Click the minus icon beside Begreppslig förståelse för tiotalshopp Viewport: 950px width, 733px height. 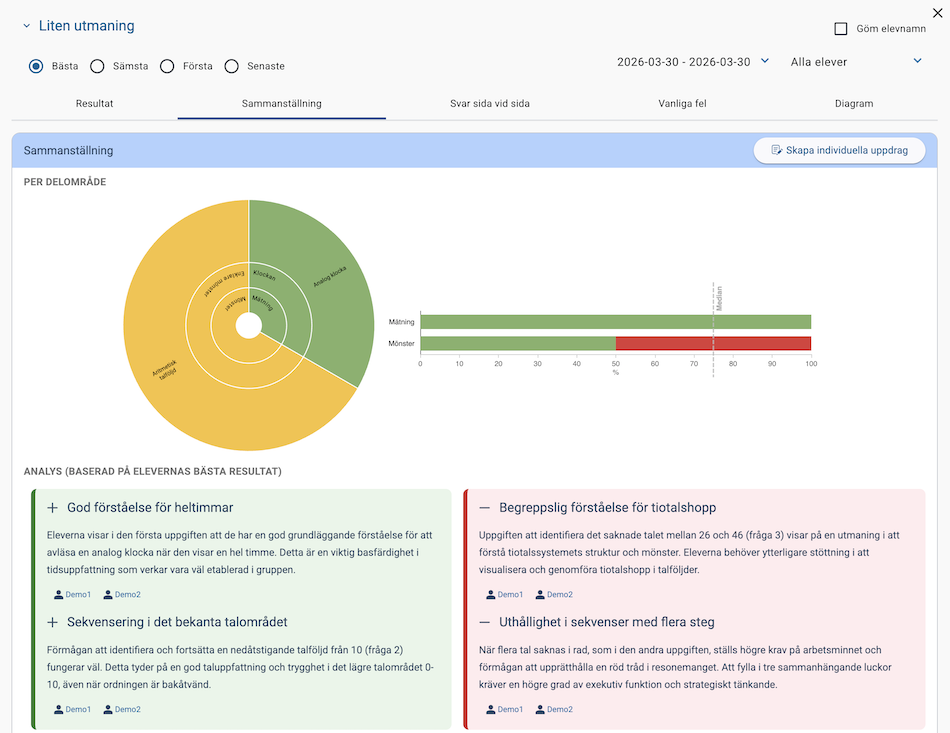[485, 508]
